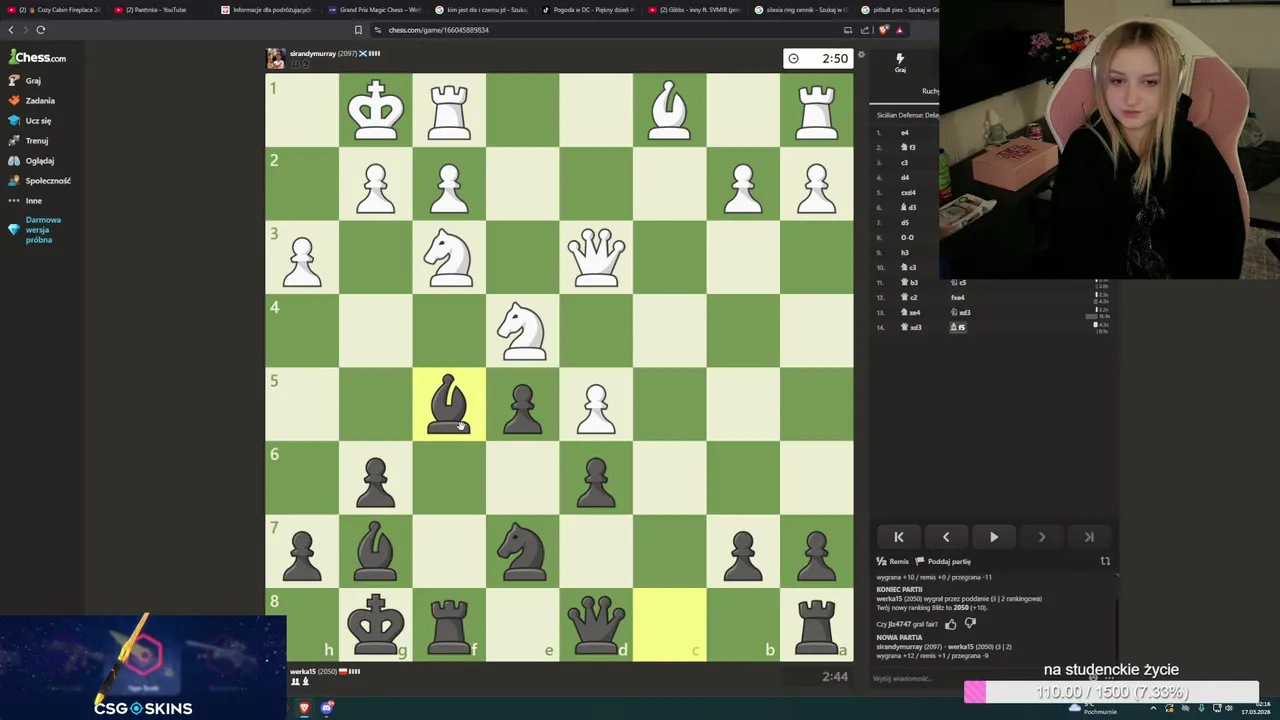Offer a draw with Remis button
This screenshot has height=720, width=1280.
[x=893, y=561]
